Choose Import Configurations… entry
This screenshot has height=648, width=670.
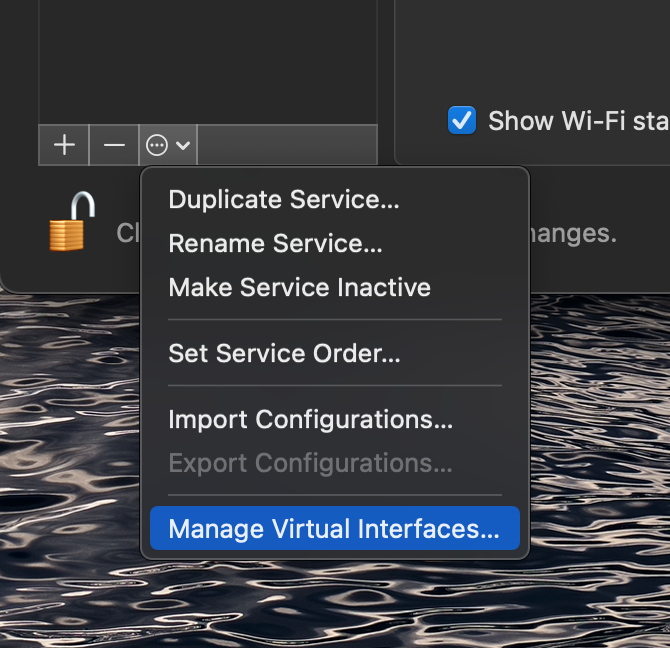(x=310, y=419)
